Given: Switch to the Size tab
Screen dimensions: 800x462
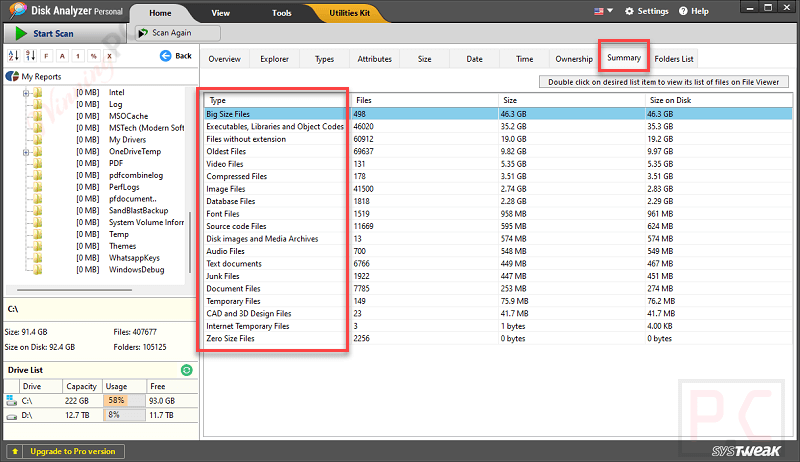Looking at the screenshot, I should click(424, 59).
